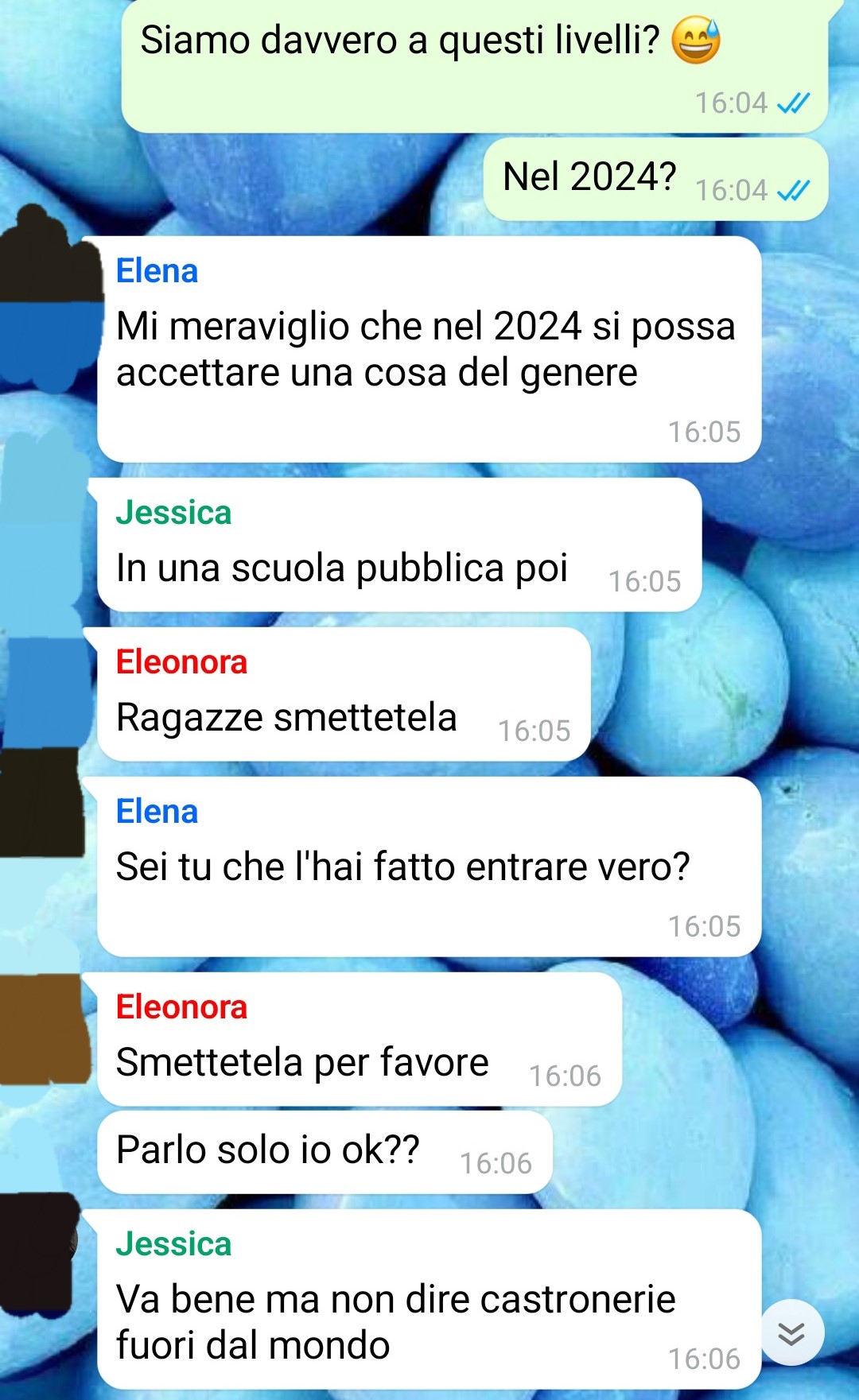Image resolution: width=859 pixels, height=1400 pixels.
Task: Tap Eleonora's name above 'Smettetela per favore'
Action: point(181,1007)
